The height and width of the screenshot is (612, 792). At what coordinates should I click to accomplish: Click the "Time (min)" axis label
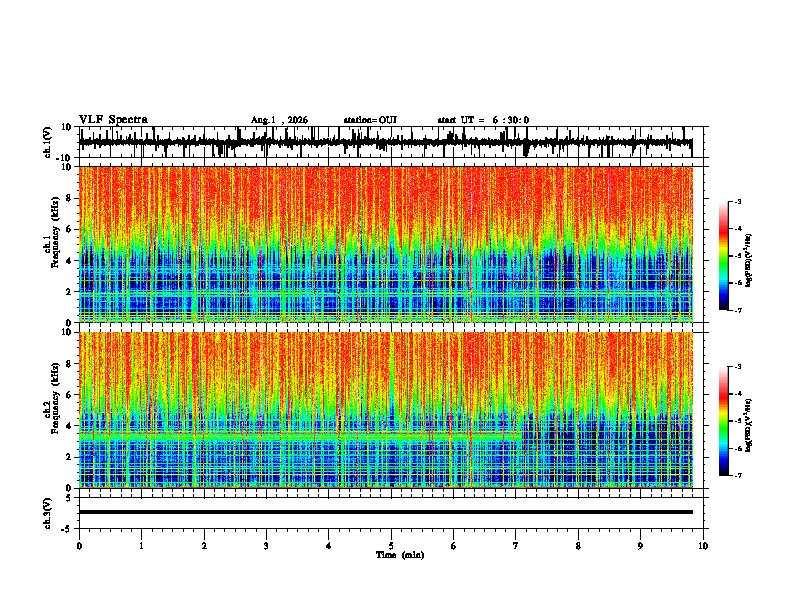(x=400, y=555)
